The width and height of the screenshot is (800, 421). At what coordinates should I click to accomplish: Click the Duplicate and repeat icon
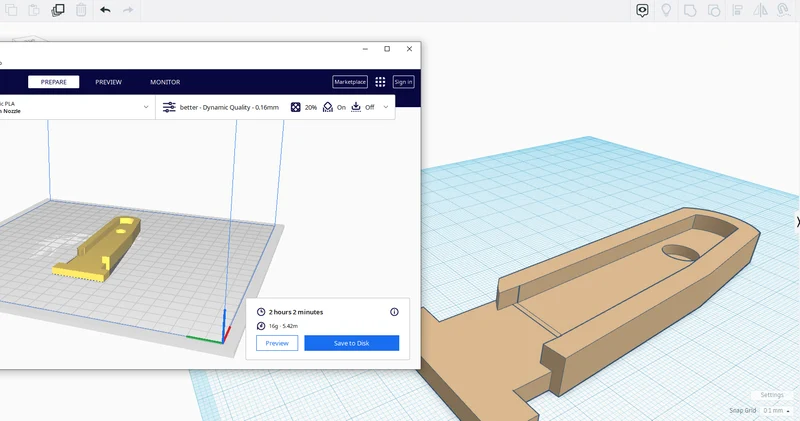tap(58, 10)
